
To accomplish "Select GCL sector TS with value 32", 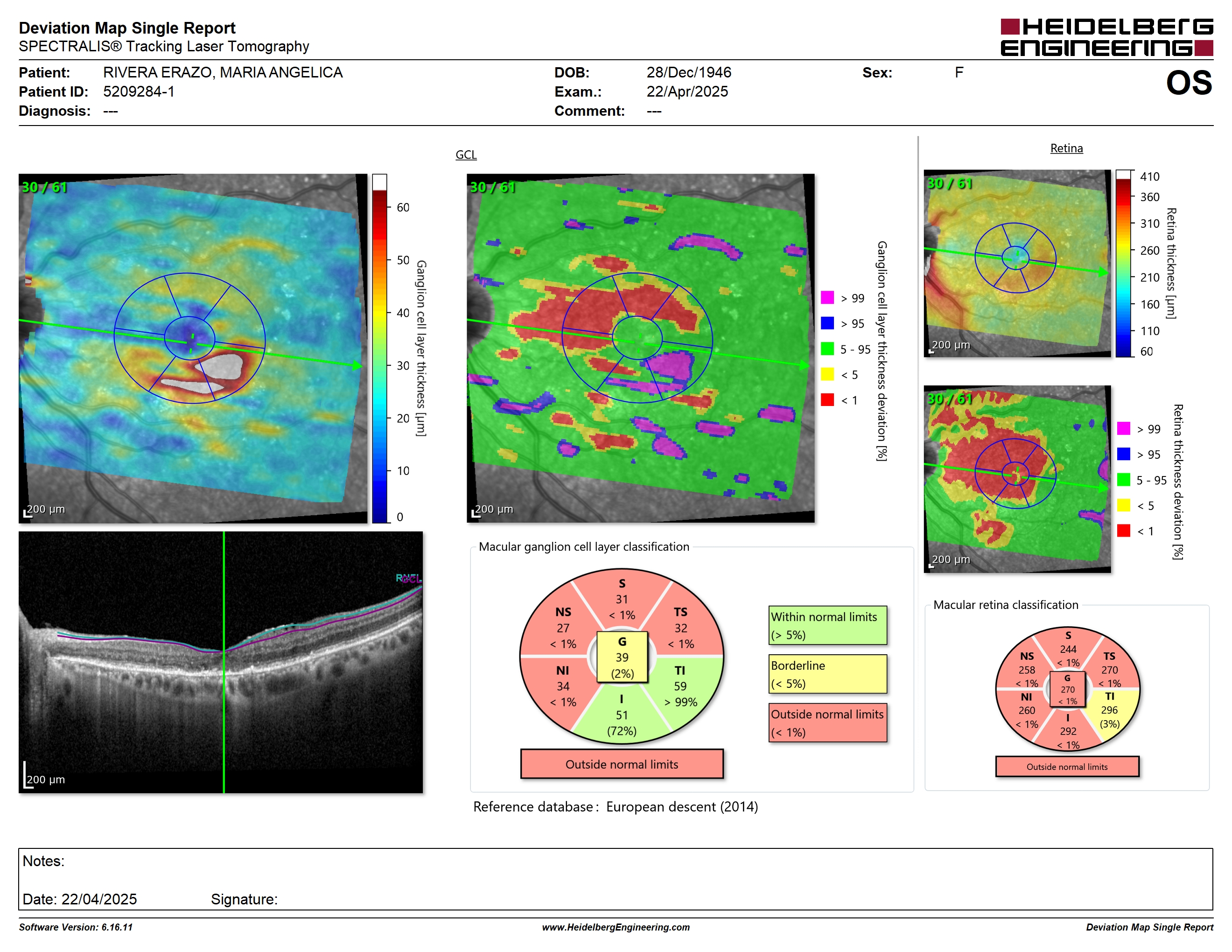I will 681,628.
